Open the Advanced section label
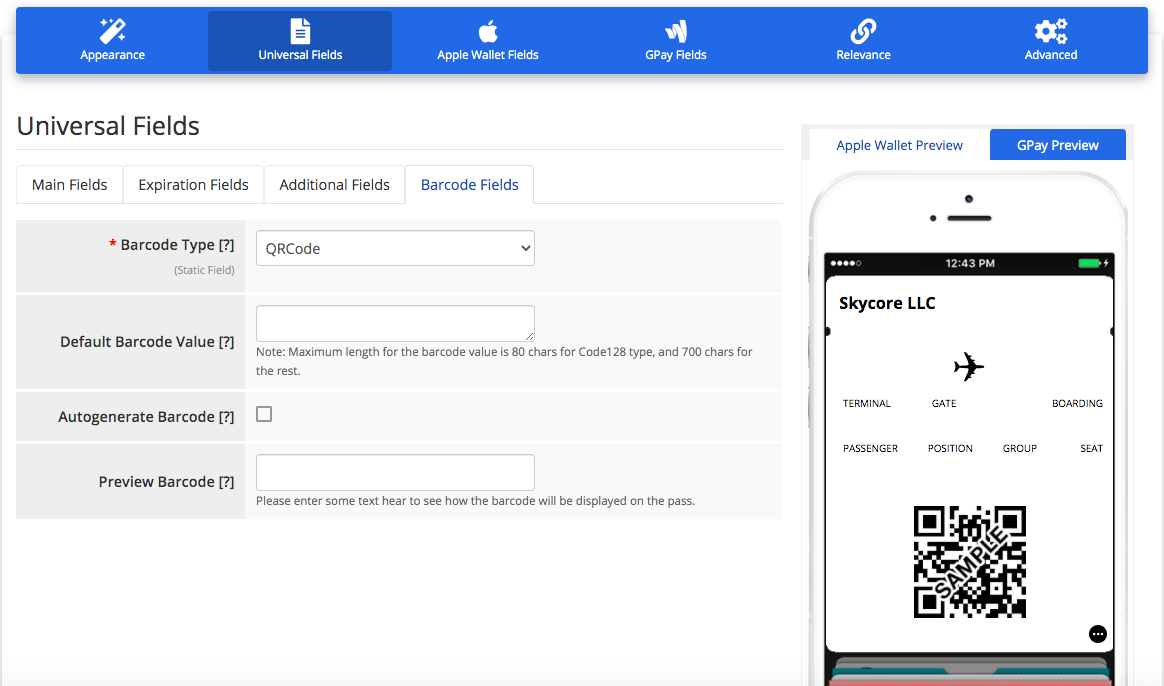Screen dimensions: 1164x686 pyautogui.click(x=1050, y=55)
